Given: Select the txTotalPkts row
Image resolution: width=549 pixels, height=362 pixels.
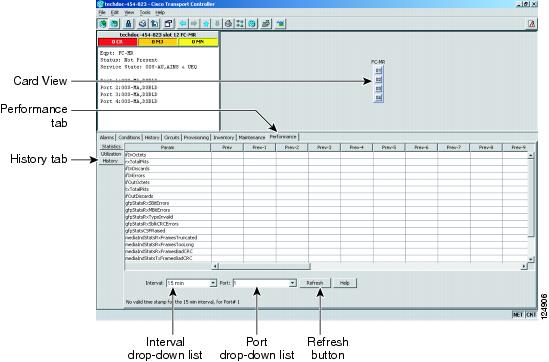Looking at the screenshot, I should tap(326, 189).
